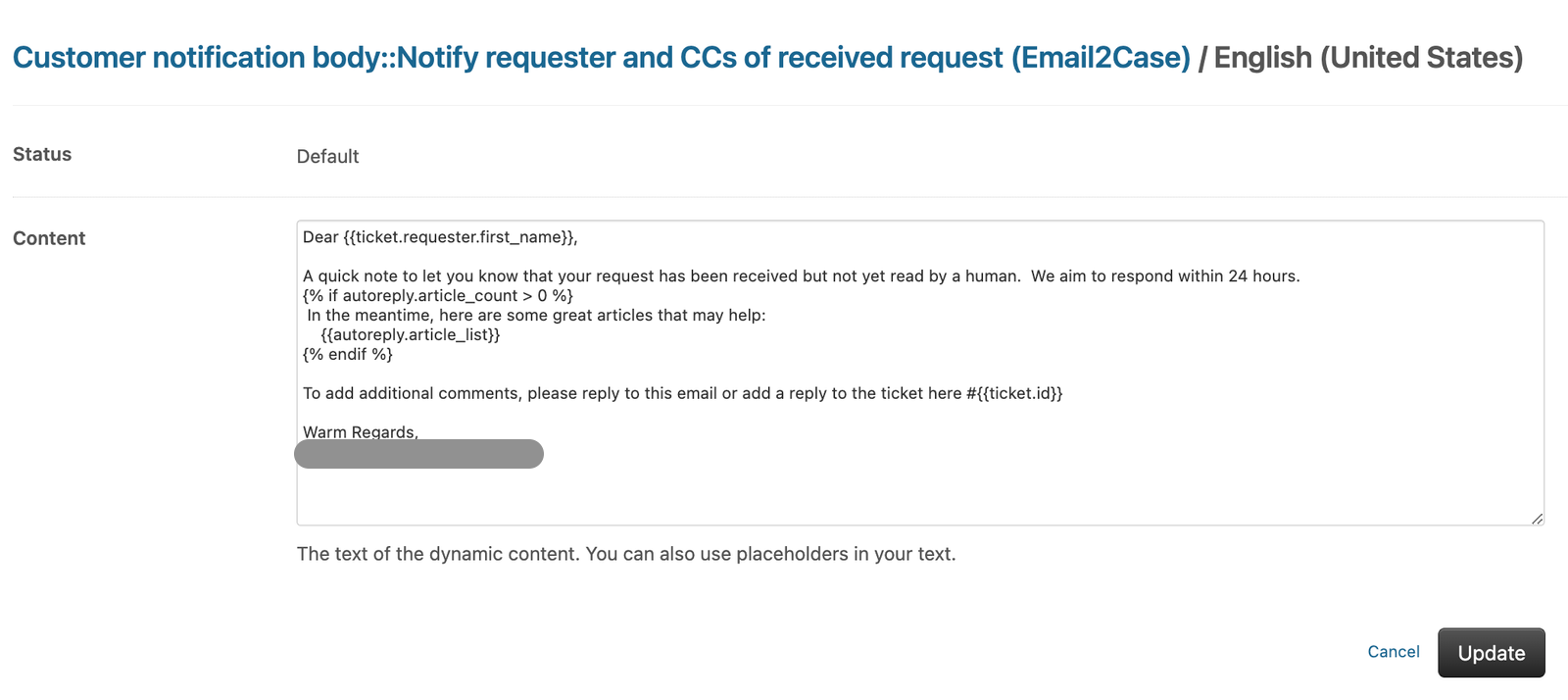Click the Cancel link

[x=1393, y=652]
